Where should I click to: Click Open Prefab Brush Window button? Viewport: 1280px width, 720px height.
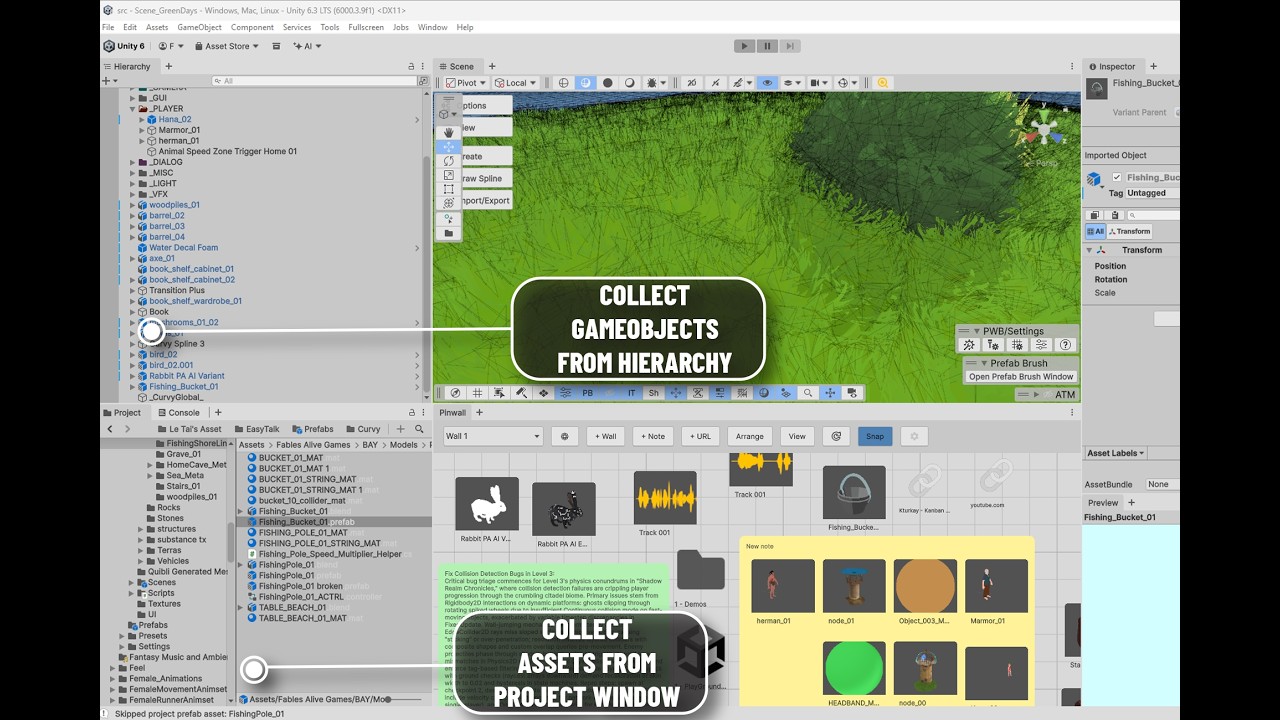point(1021,377)
